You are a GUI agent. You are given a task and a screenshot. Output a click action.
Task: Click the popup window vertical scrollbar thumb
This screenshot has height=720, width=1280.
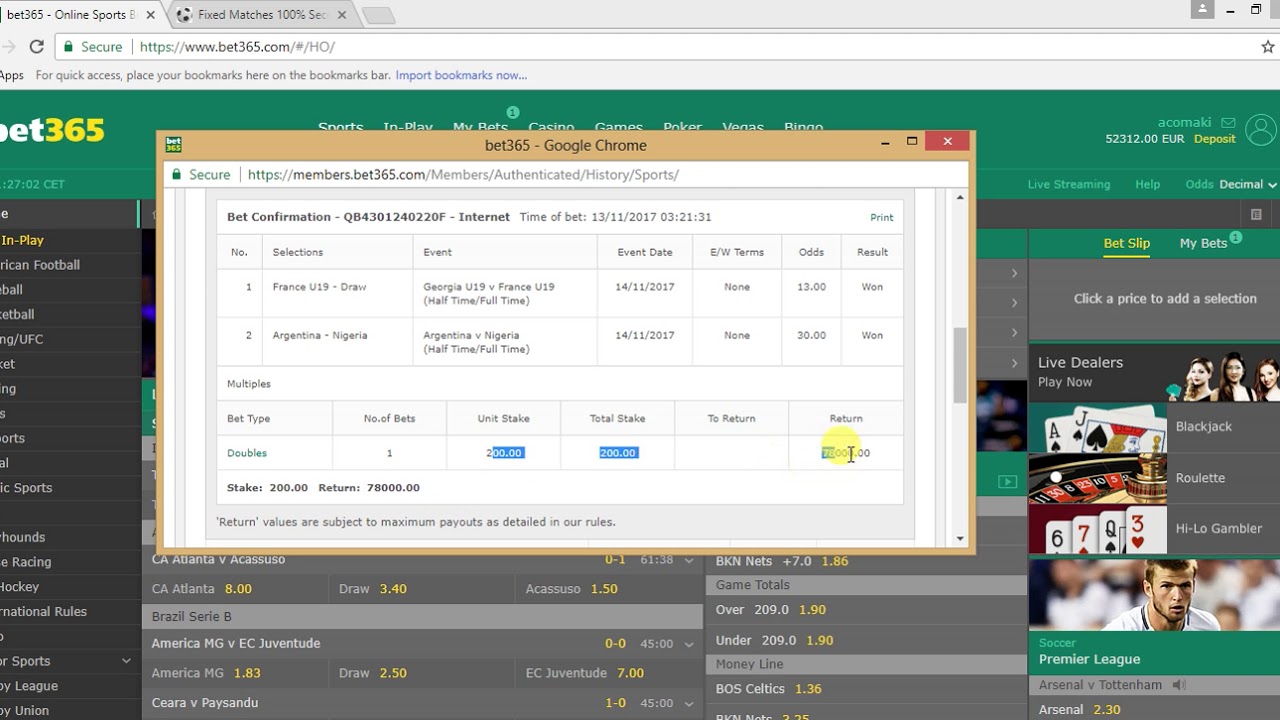click(x=960, y=364)
